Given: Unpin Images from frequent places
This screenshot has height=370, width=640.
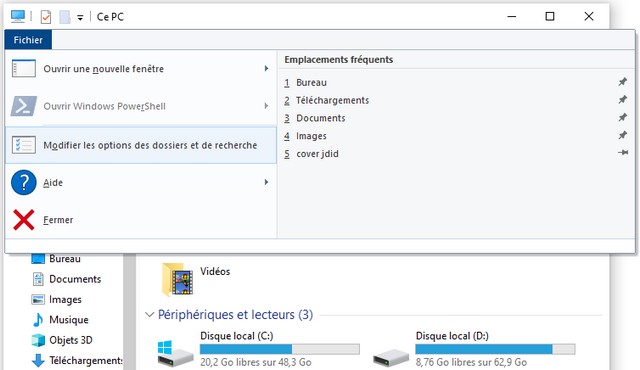Looking at the screenshot, I should tap(622, 135).
